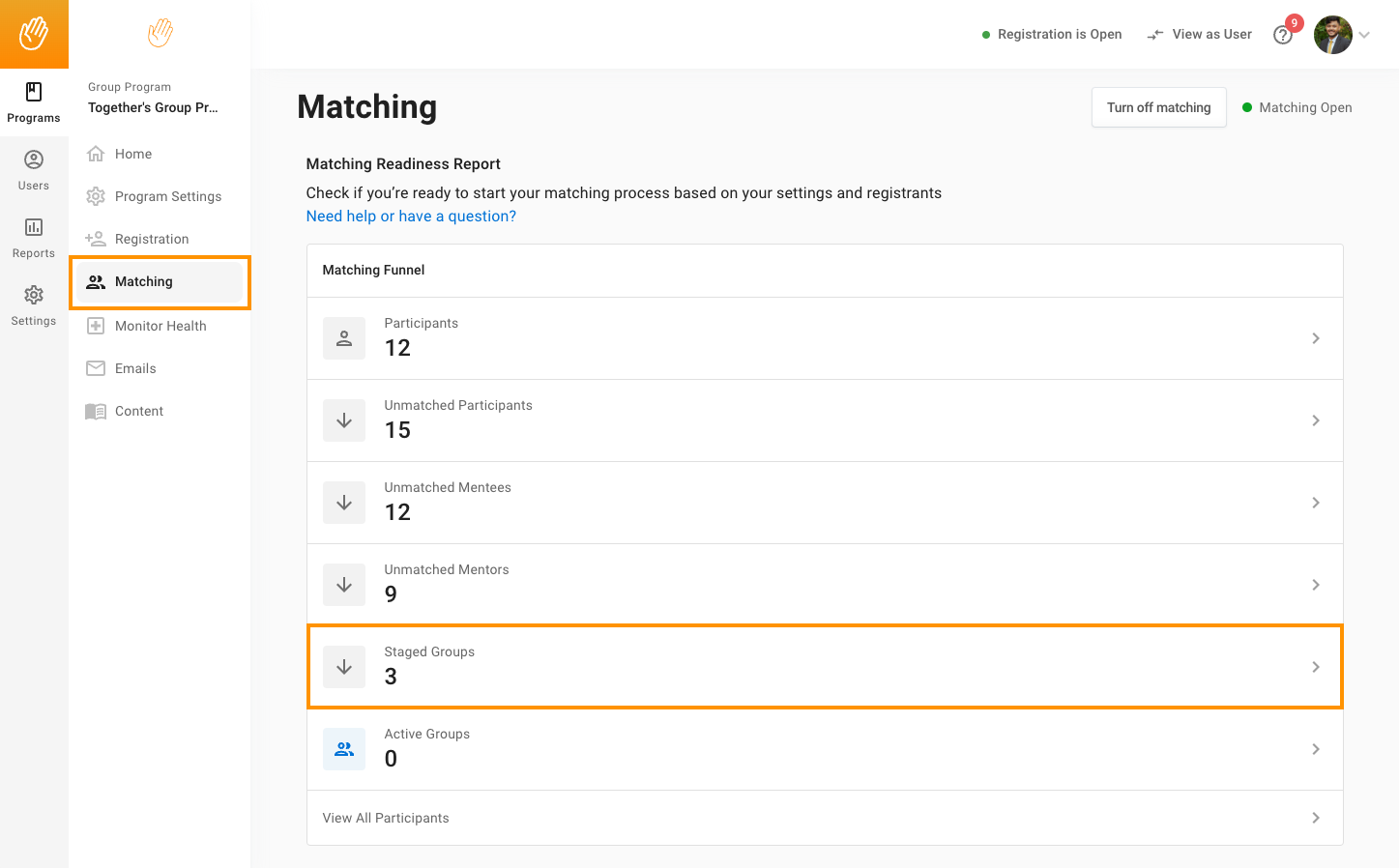Image resolution: width=1399 pixels, height=868 pixels.
Task: Click the View as User swap icon
Action: [x=1155, y=35]
